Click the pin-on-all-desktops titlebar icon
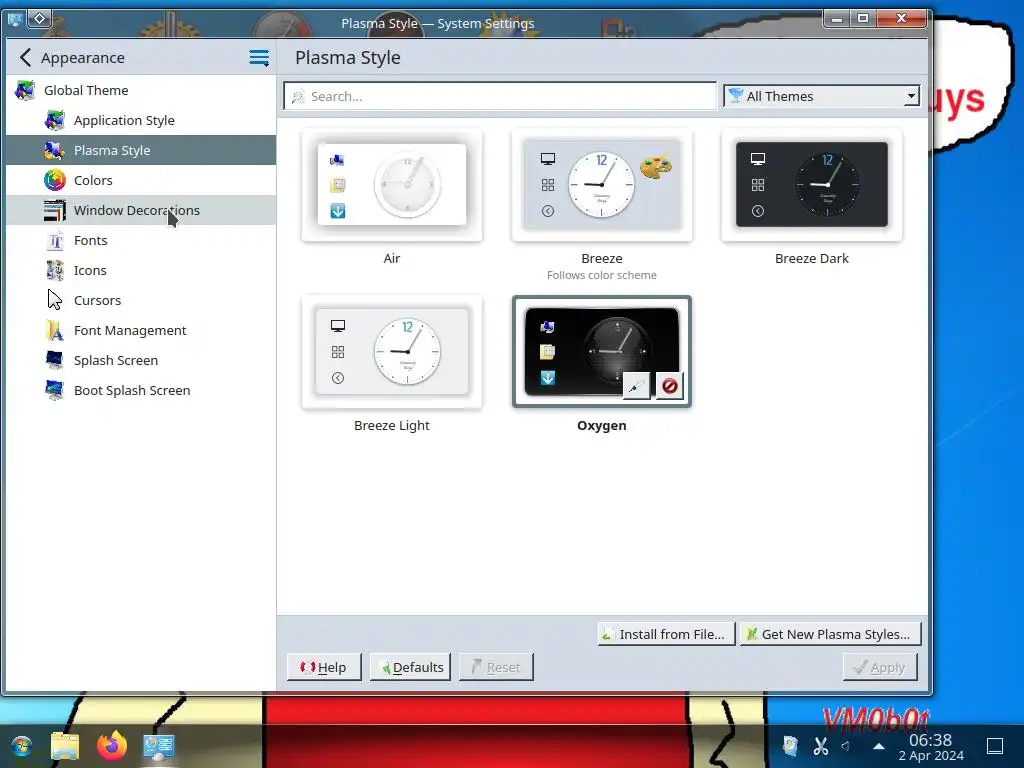This screenshot has height=768, width=1024. pyautogui.click(x=39, y=18)
